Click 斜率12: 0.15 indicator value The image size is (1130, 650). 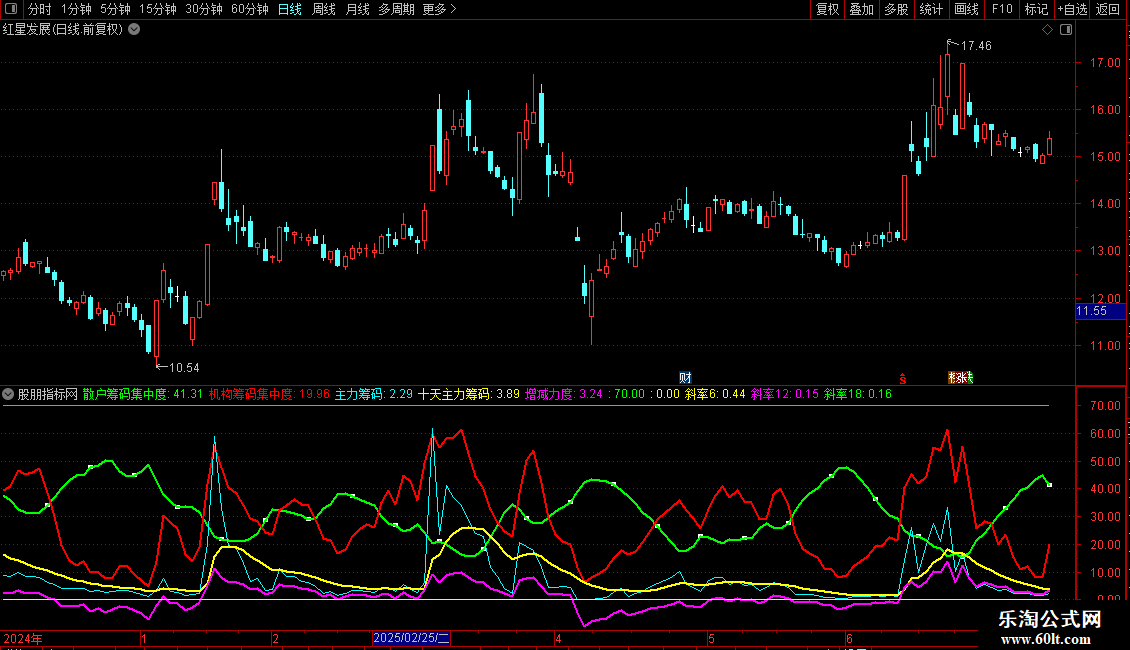[785, 394]
